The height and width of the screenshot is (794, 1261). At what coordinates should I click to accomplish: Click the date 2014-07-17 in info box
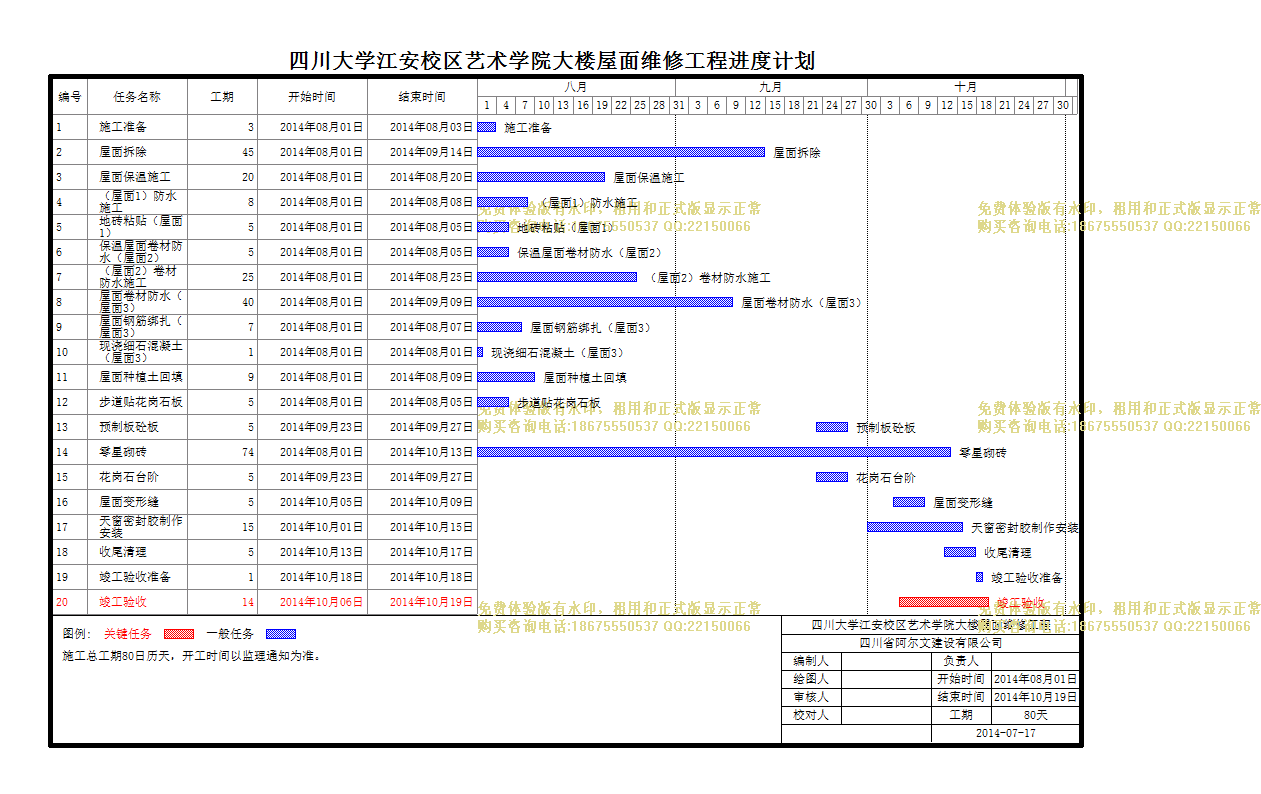(1005, 733)
